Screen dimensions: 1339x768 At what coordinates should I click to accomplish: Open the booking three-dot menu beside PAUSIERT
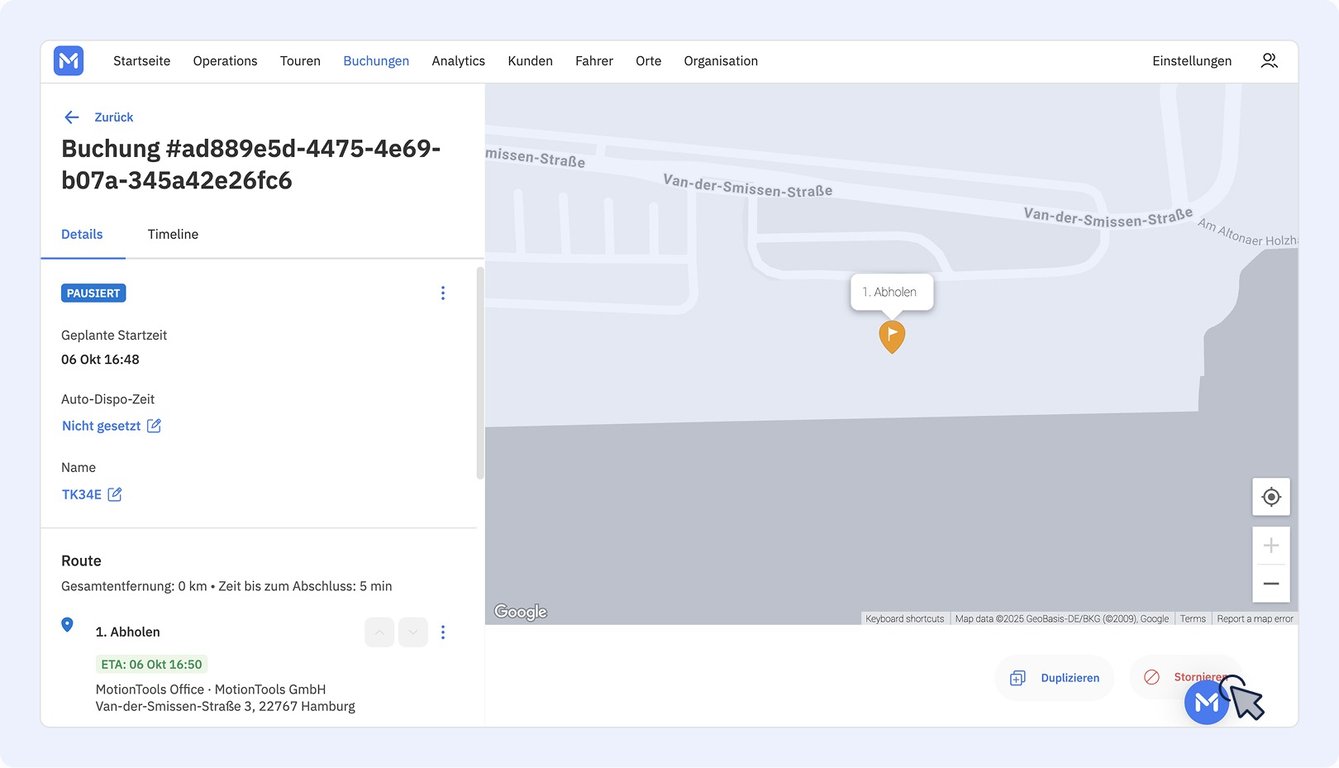[443, 293]
